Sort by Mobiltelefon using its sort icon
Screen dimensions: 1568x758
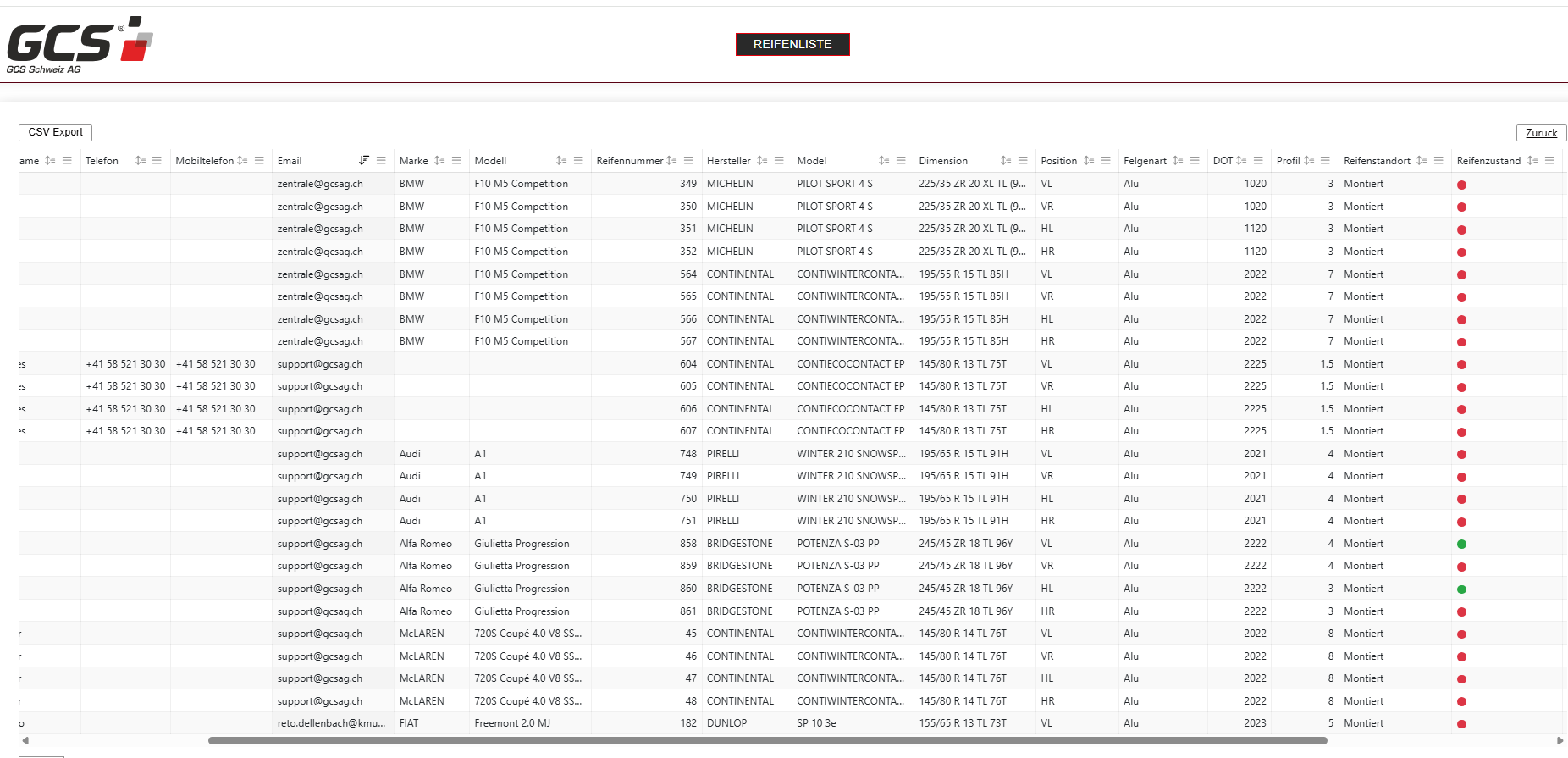coord(242,161)
